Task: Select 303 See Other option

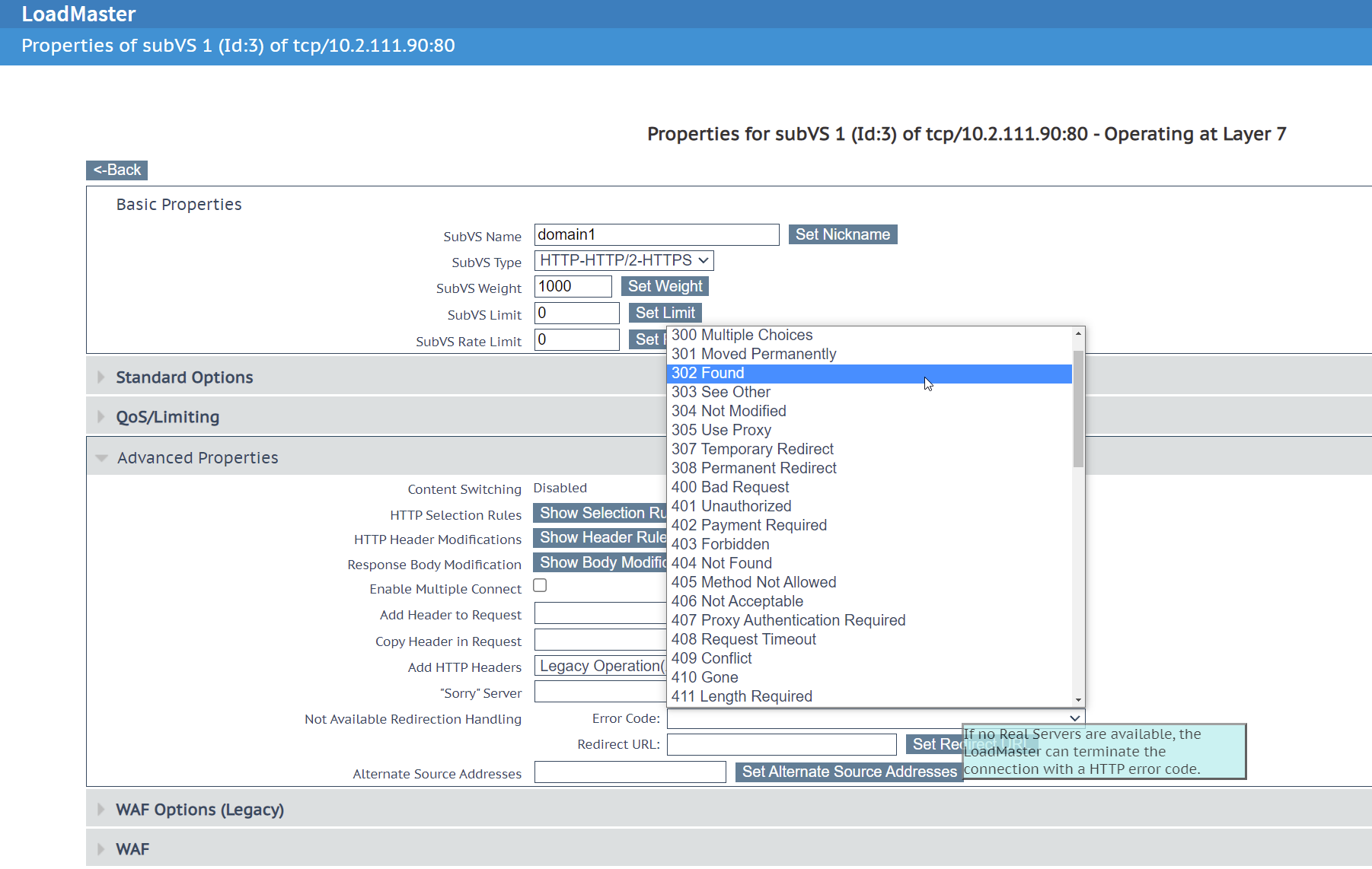Action: [869, 392]
